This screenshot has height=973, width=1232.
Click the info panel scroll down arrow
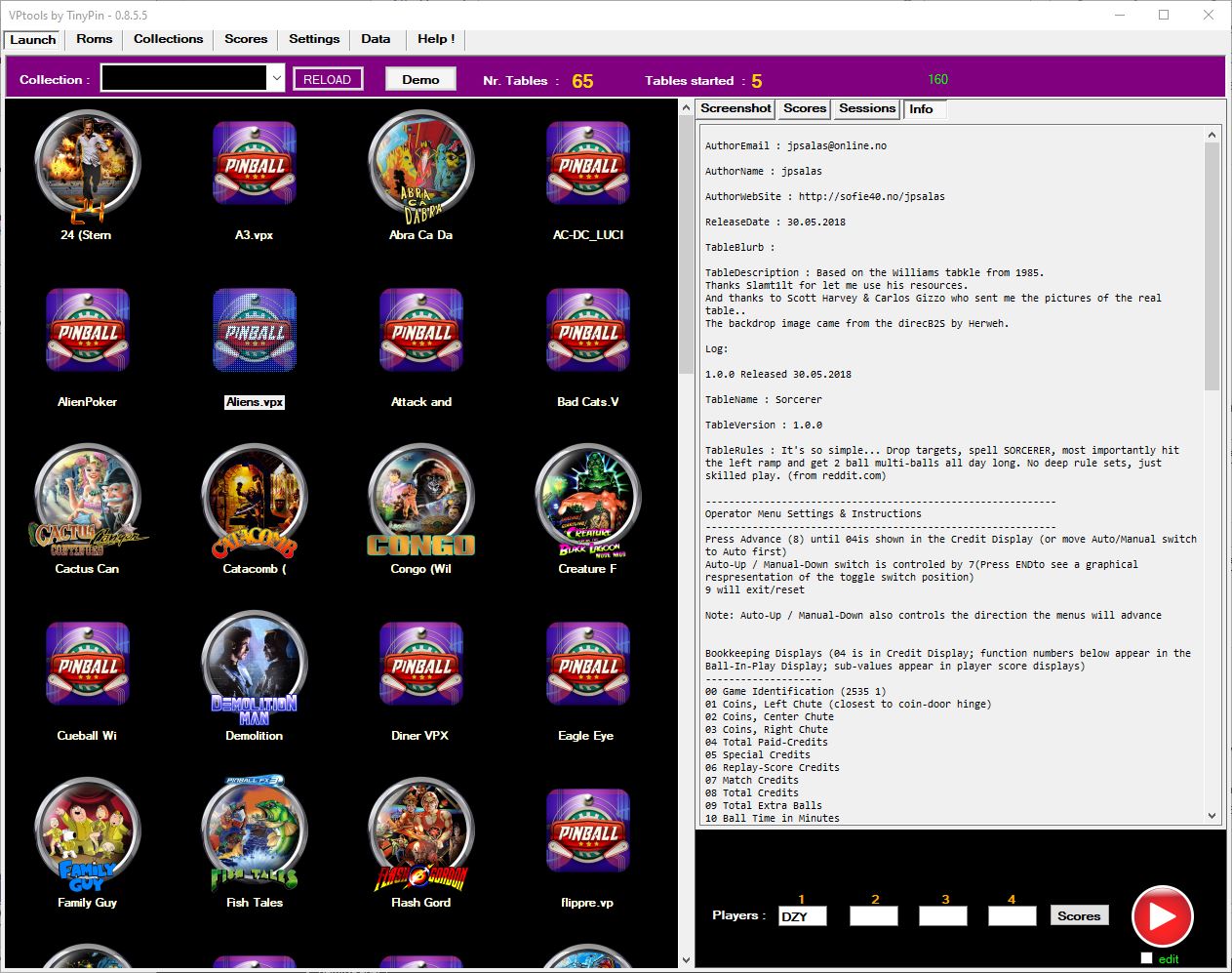[x=1212, y=815]
